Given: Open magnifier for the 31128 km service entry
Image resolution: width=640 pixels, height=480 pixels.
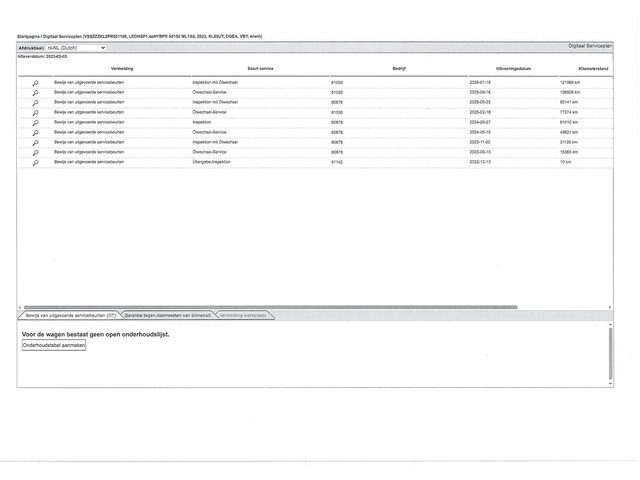Looking at the screenshot, I should pos(36,142).
